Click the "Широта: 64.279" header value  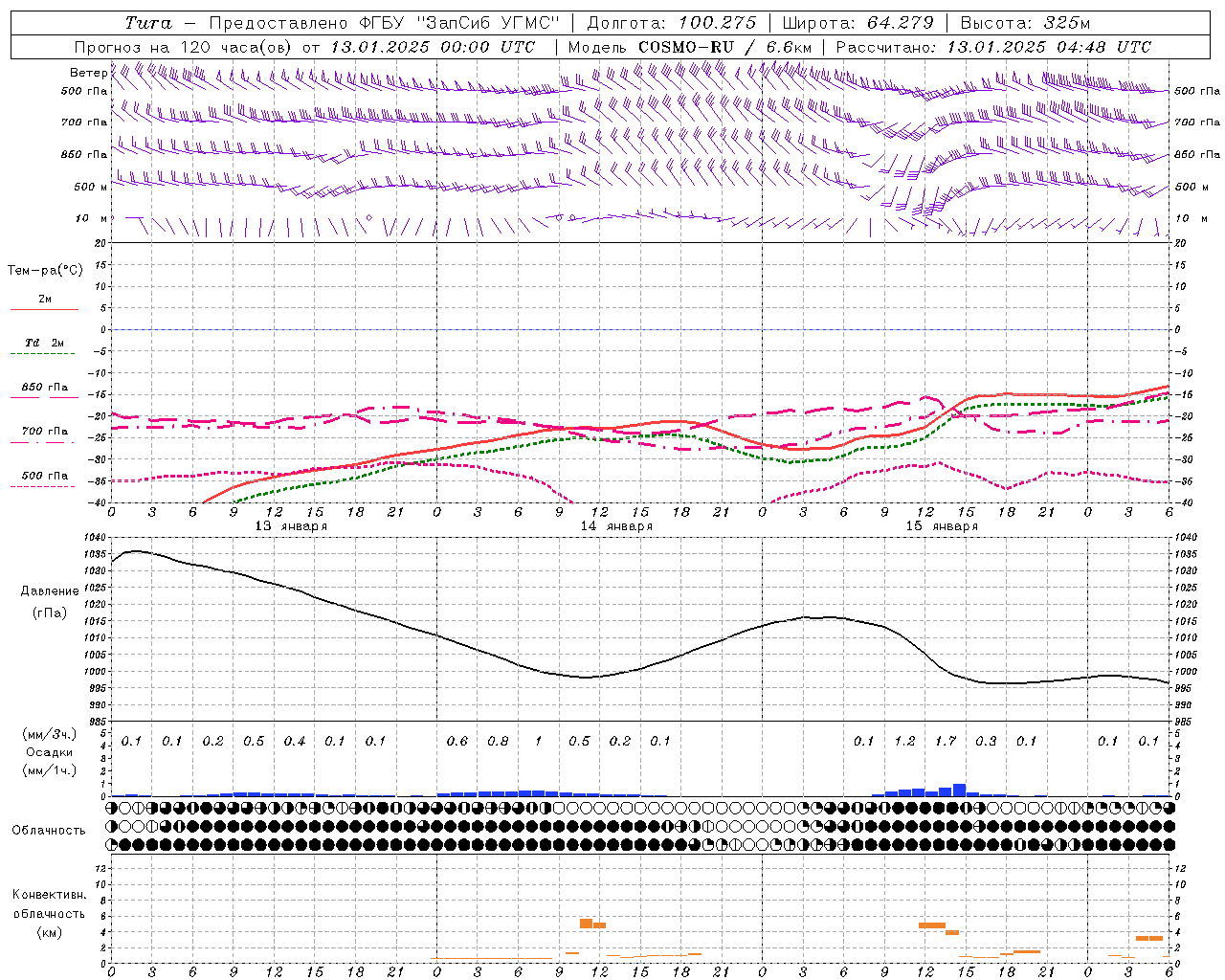pyautogui.click(x=857, y=23)
